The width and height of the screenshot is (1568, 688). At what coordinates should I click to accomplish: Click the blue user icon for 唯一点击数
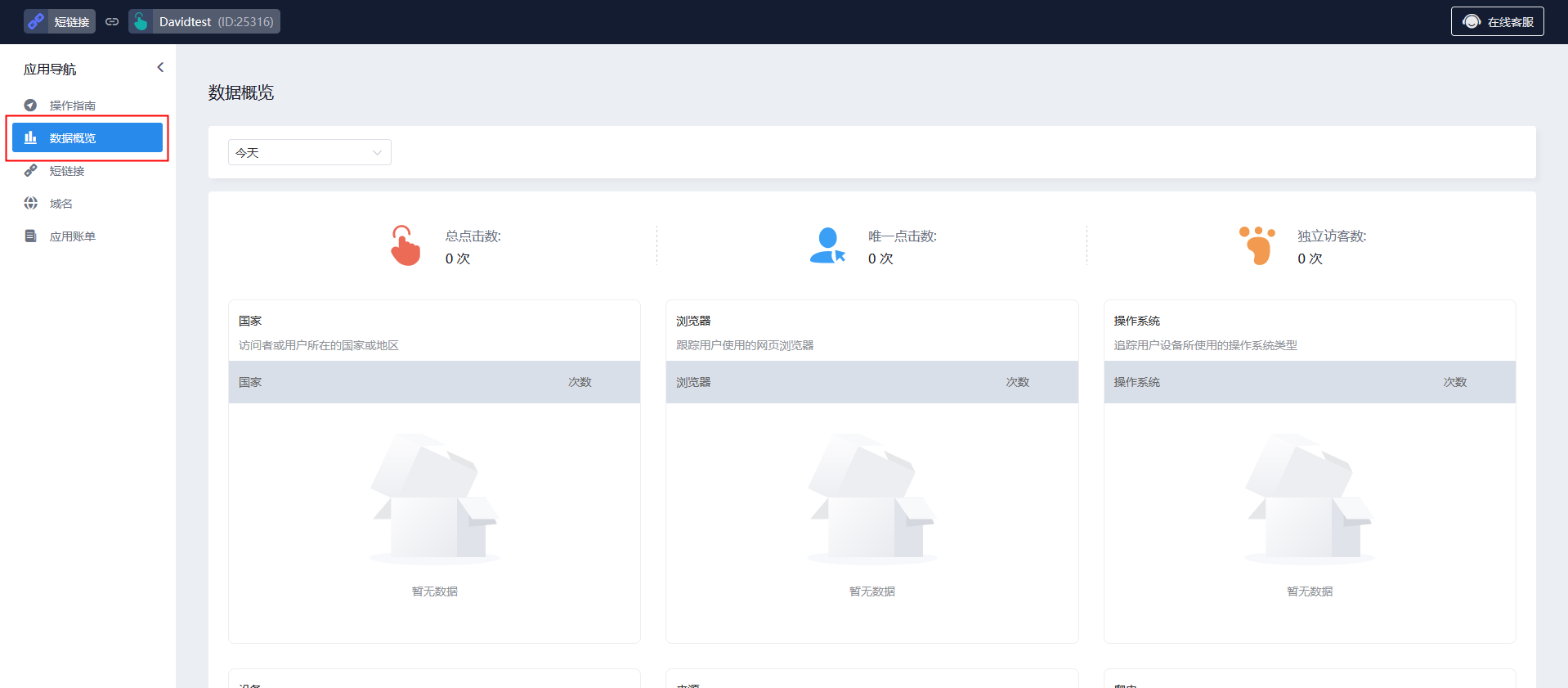point(827,245)
